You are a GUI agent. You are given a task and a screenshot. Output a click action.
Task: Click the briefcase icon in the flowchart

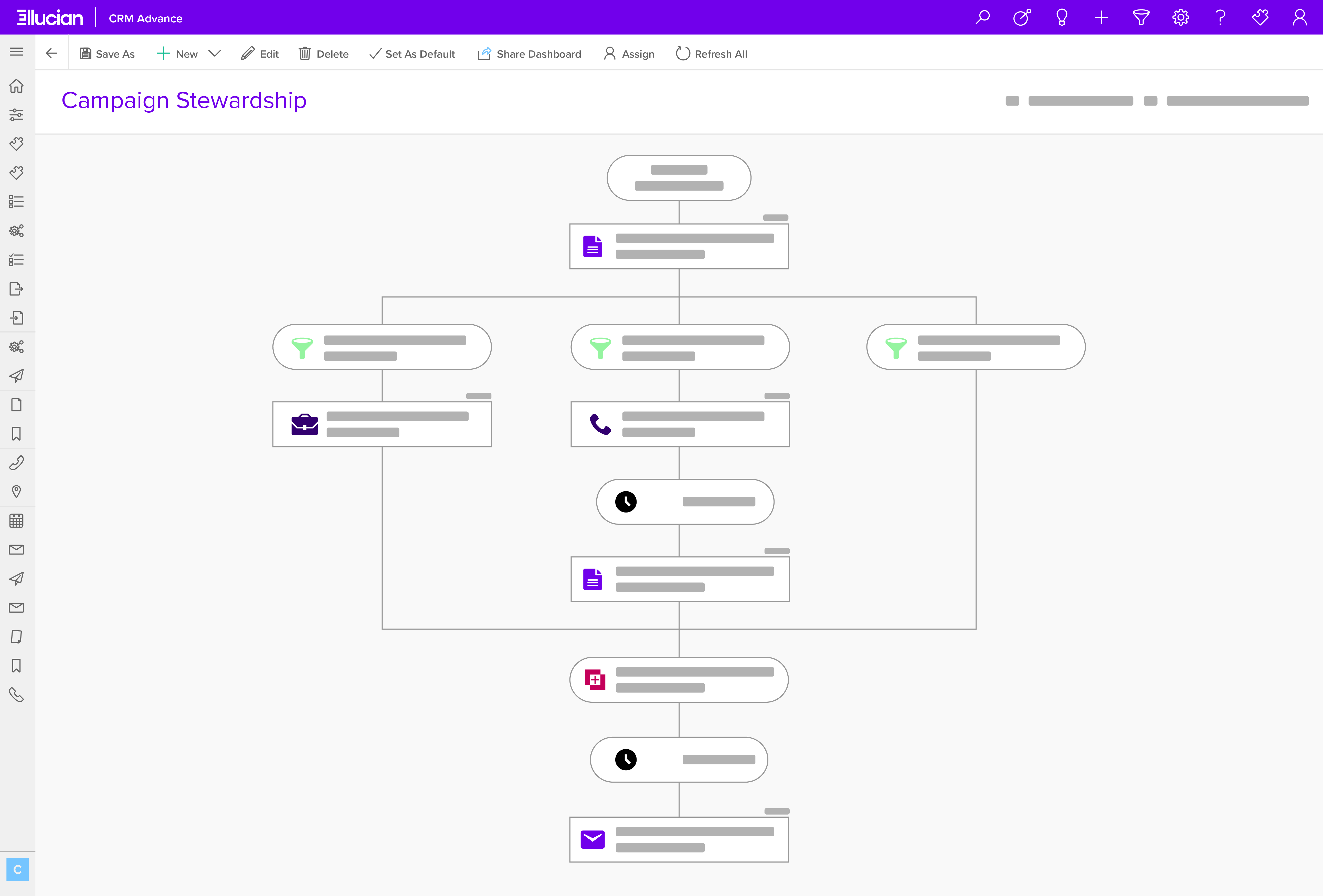(x=304, y=424)
